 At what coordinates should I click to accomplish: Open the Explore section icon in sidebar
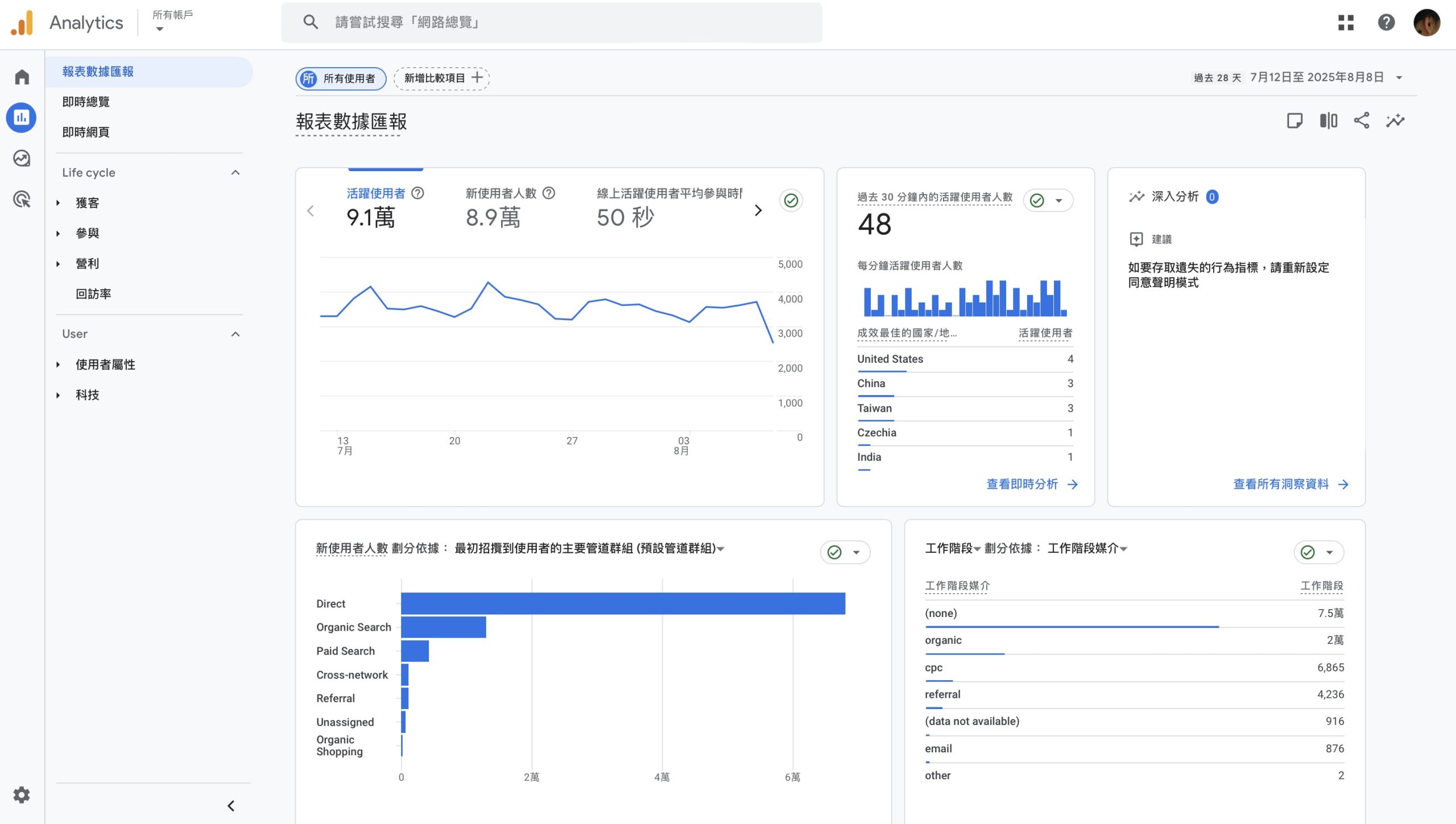(21, 159)
